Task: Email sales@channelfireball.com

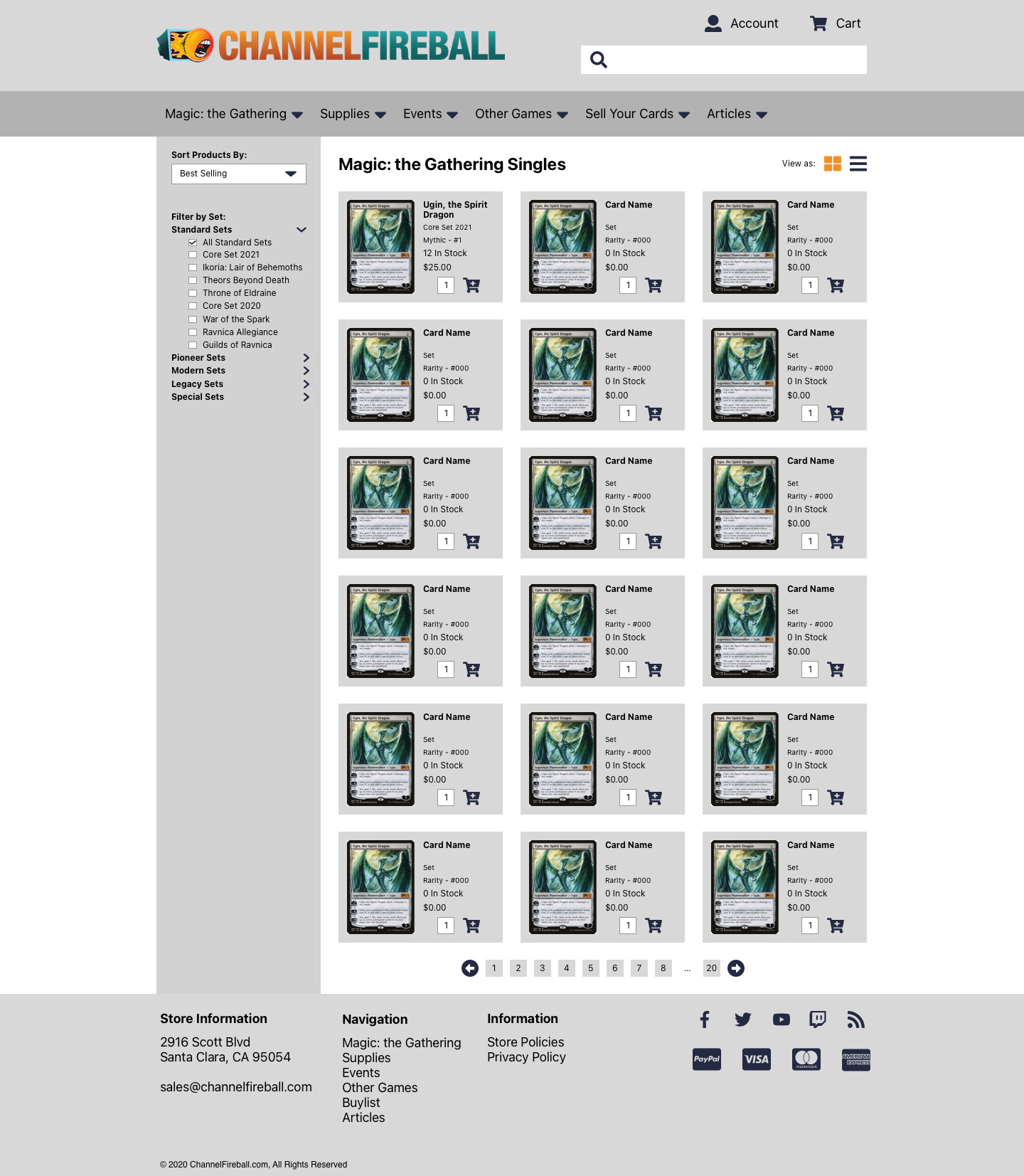Action: (x=236, y=1087)
